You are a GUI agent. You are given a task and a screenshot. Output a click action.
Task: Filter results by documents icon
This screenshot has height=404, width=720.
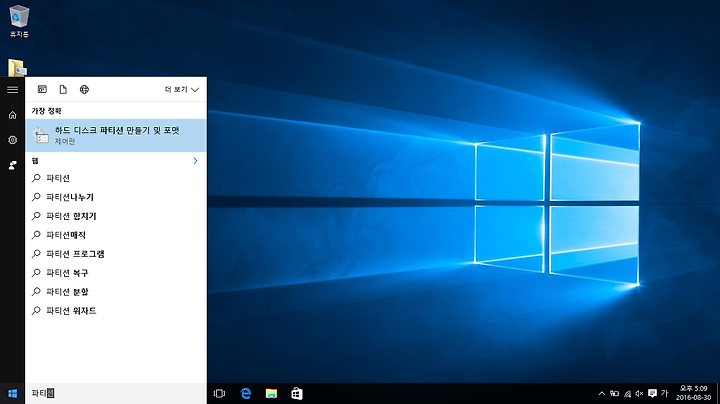tap(63, 90)
